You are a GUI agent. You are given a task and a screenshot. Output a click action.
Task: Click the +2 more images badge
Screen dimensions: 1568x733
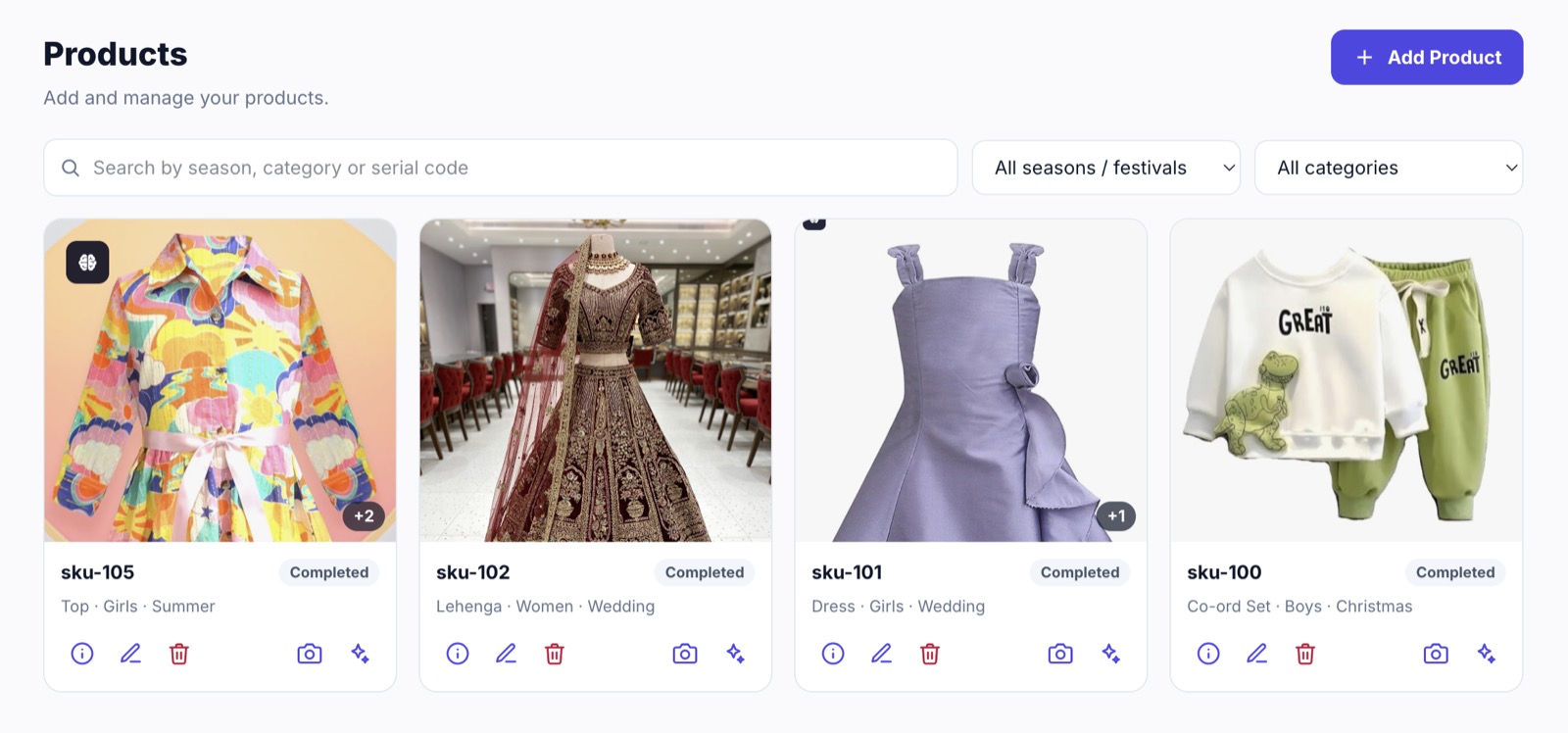point(364,516)
